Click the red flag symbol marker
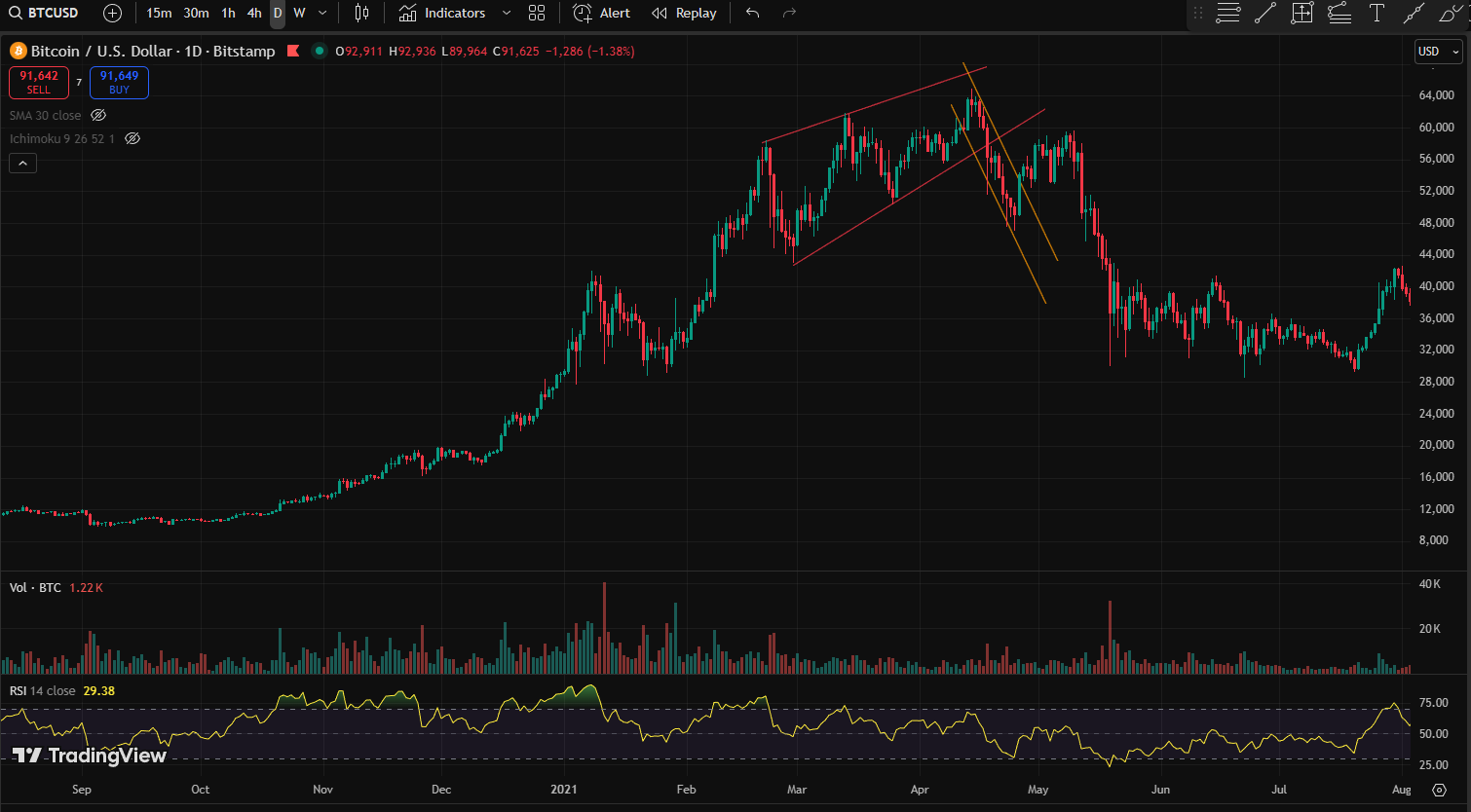1471x812 pixels. click(293, 51)
